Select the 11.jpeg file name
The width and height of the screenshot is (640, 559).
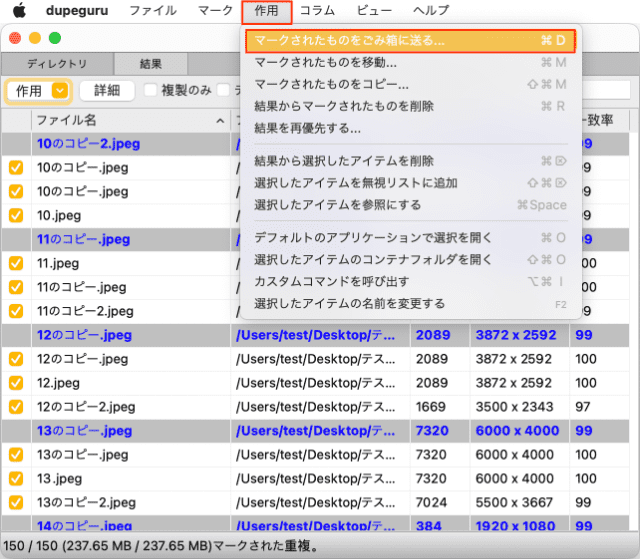[x=58, y=263]
